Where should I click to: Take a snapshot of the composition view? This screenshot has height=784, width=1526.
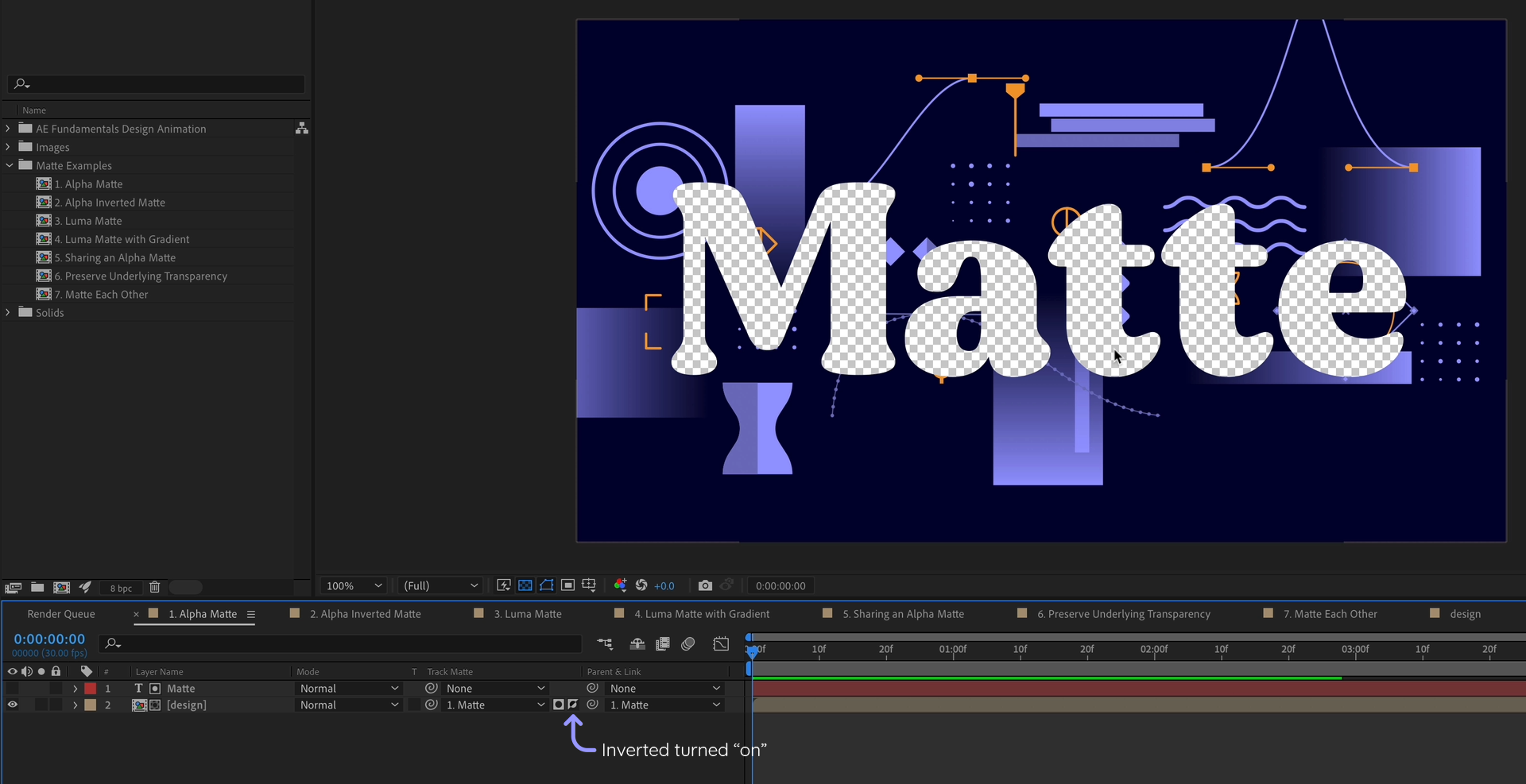705,585
